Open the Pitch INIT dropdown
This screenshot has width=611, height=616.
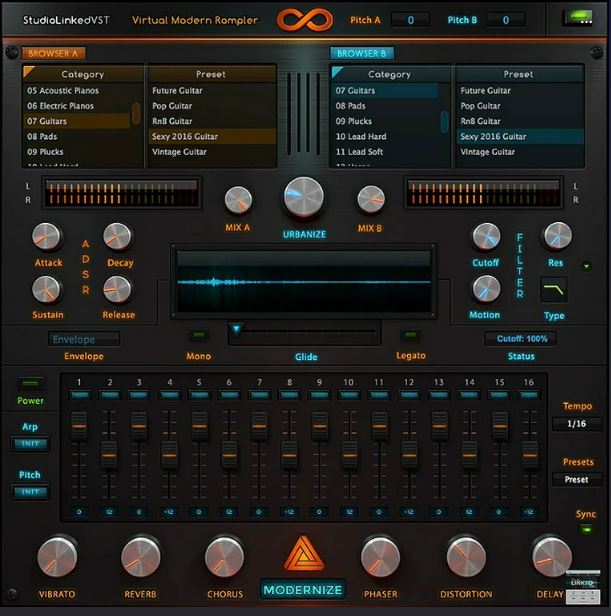tap(30, 492)
